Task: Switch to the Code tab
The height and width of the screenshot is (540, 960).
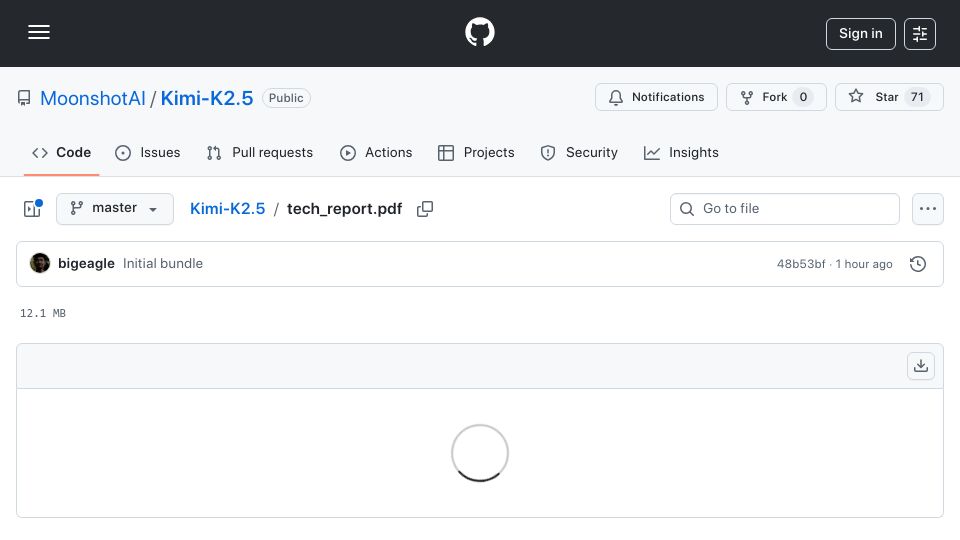Action: point(61,152)
